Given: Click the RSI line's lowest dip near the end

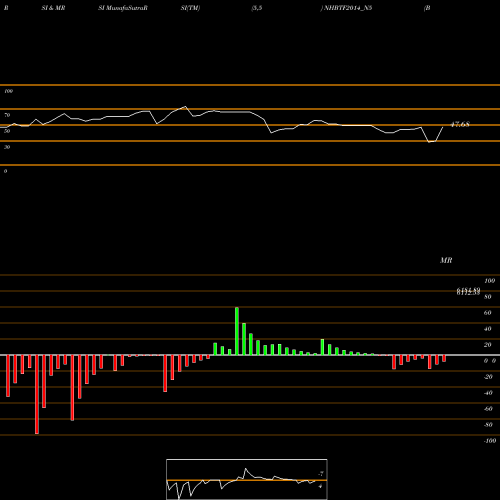Looking at the screenshot, I should click(430, 142).
